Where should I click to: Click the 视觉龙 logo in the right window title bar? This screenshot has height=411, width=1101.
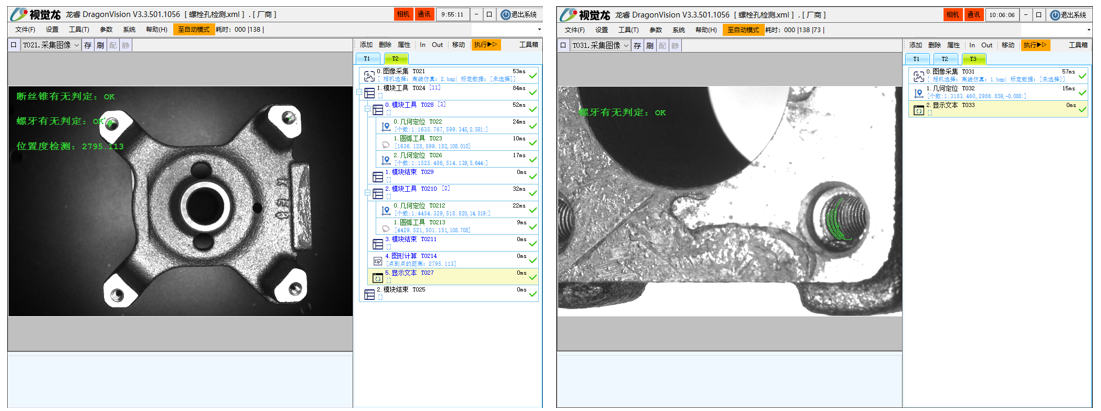pos(585,14)
